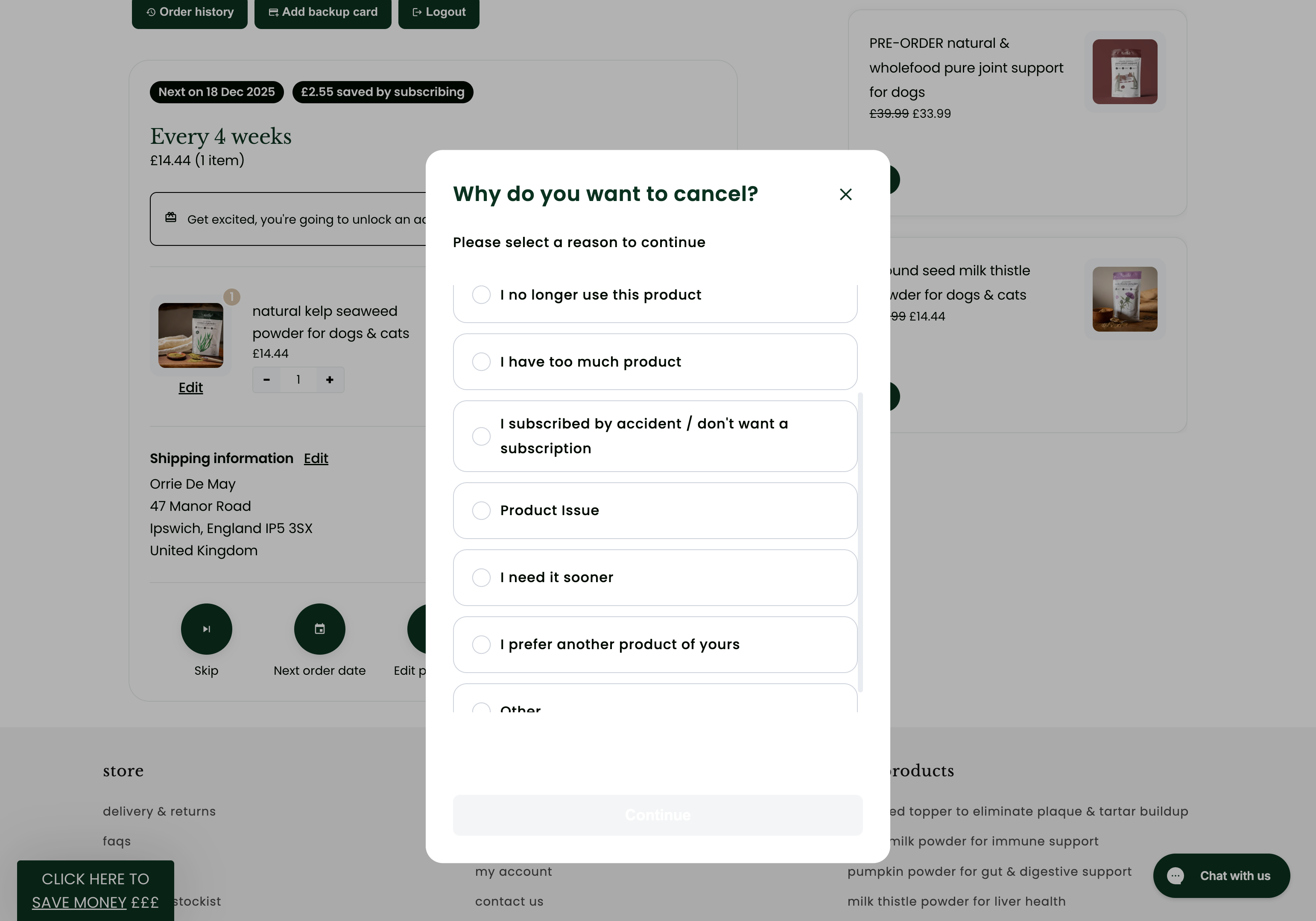Decrease kelp powder quantity with minus
This screenshot has width=1316, height=921.
tap(266, 380)
